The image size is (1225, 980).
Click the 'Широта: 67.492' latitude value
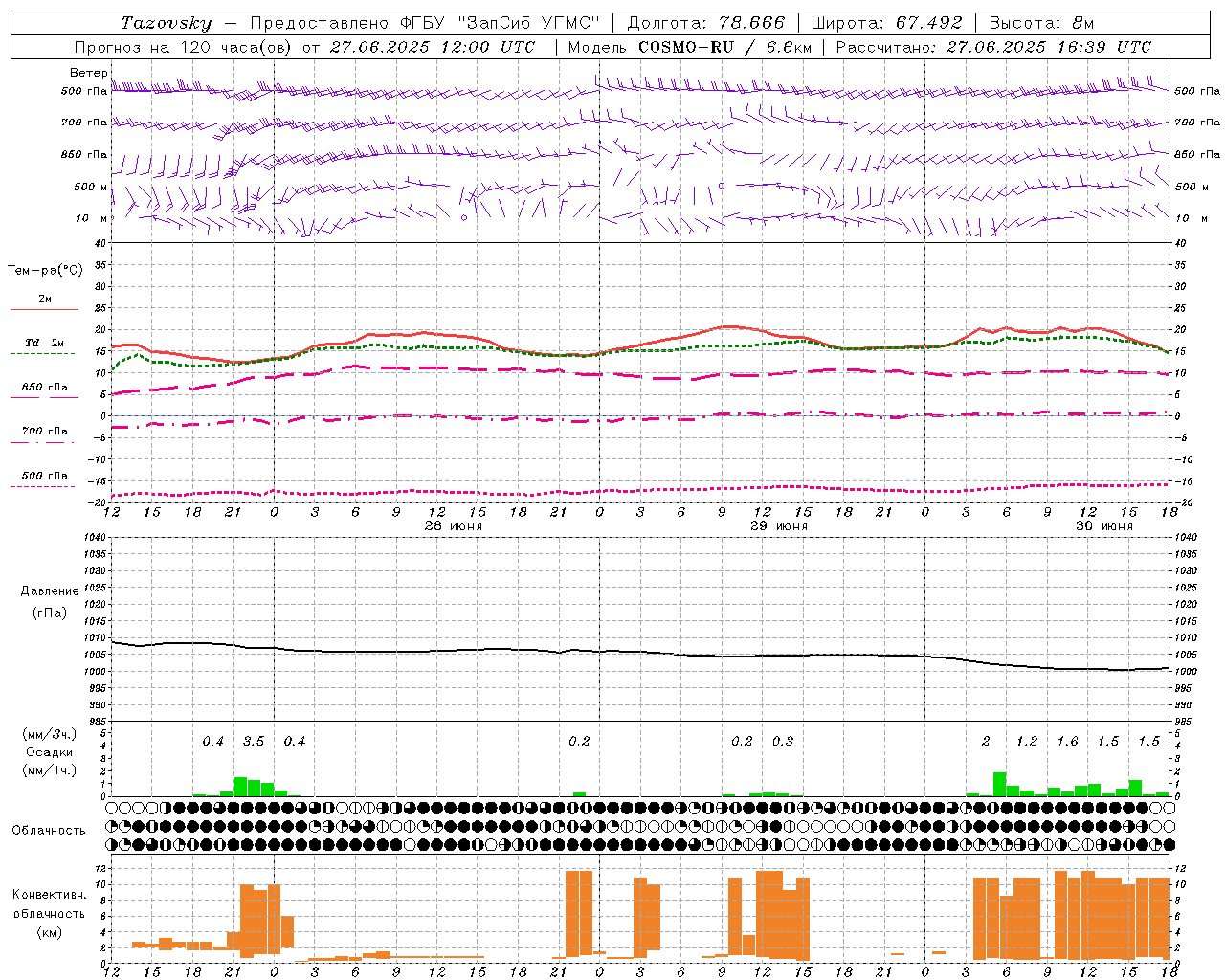[887, 23]
